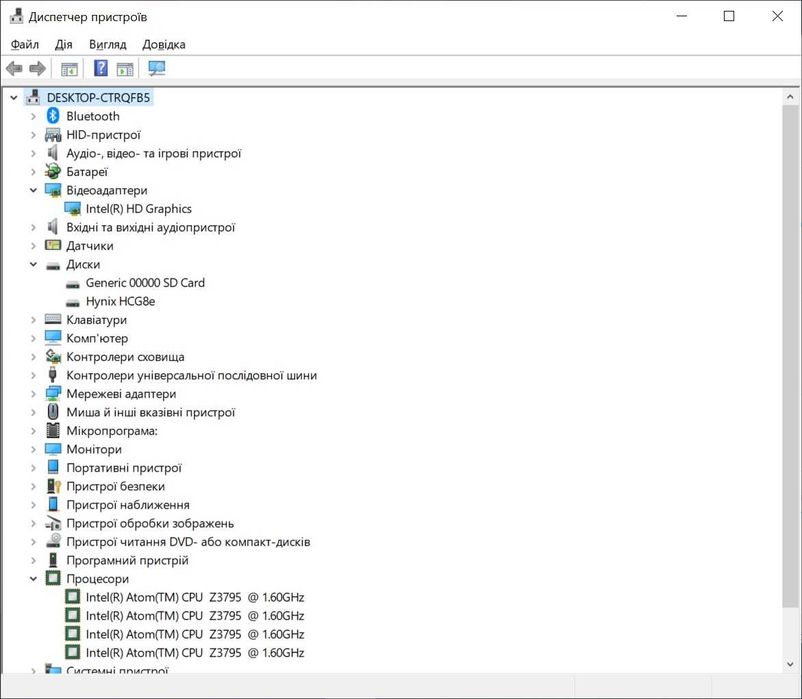This screenshot has width=802, height=699.
Task: Click the Датчики sensor icon
Action: click(53, 245)
